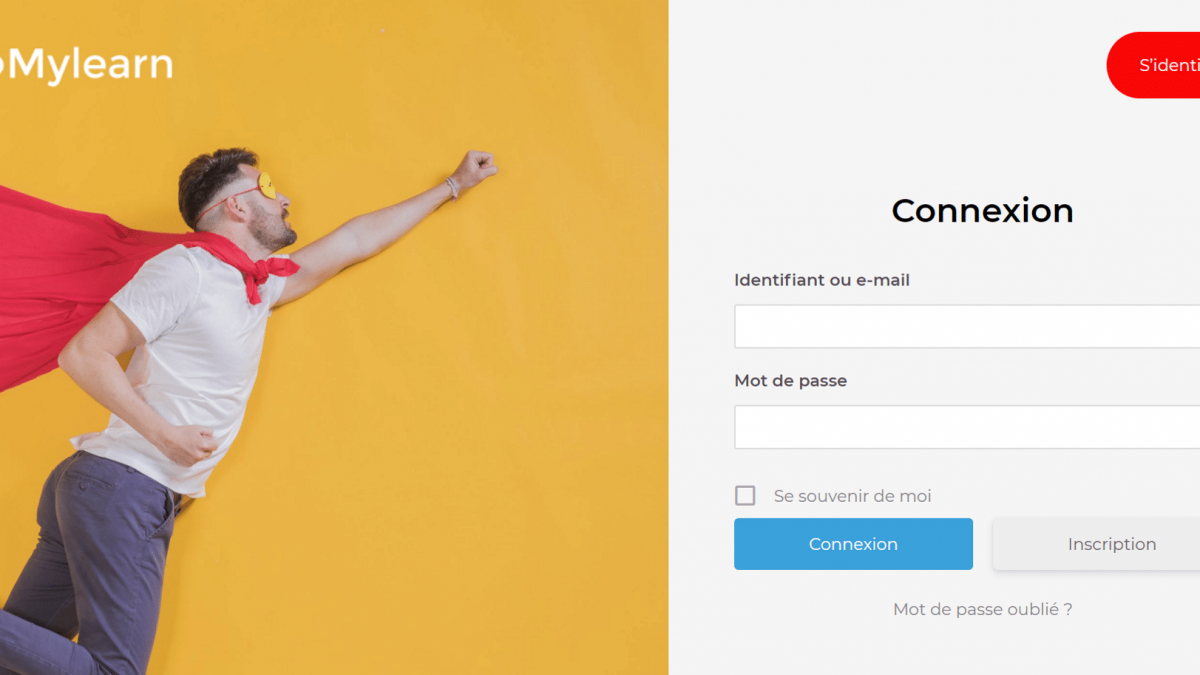Select the Identifiant ou e-mail label
The image size is (1200, 675).
[x=822, y=280]
